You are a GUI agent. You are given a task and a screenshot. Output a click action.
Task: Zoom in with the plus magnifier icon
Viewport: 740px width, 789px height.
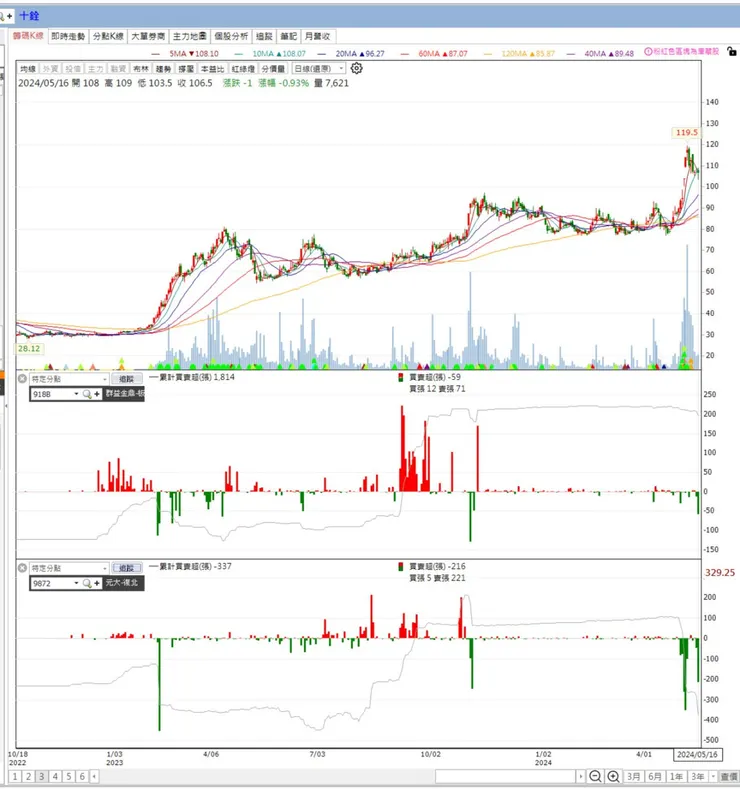coord(613,776)
